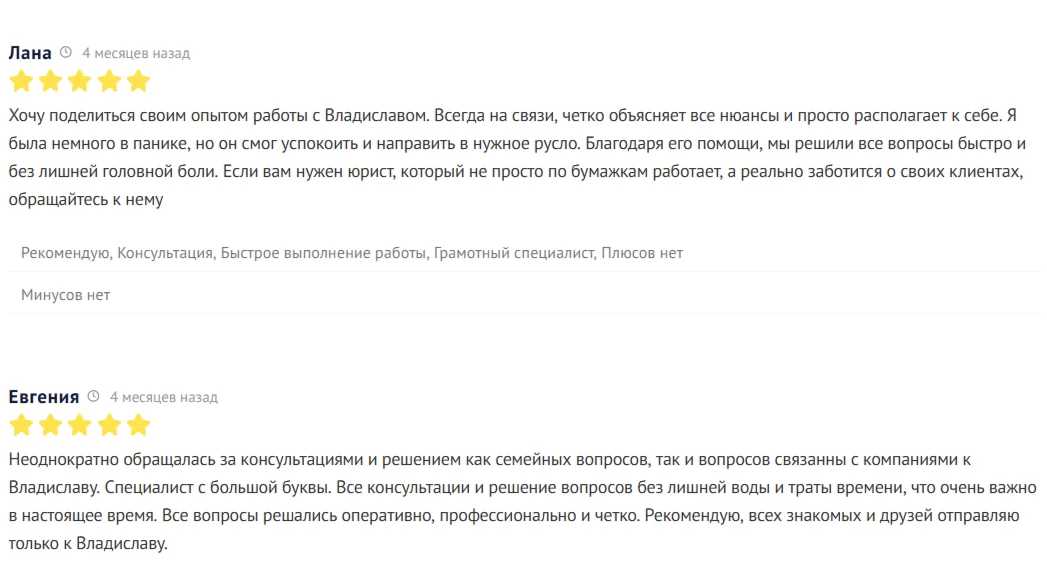Click the clock icon beside Лана's name
The height and width of the screenshot is (588, 1047).
66,53
